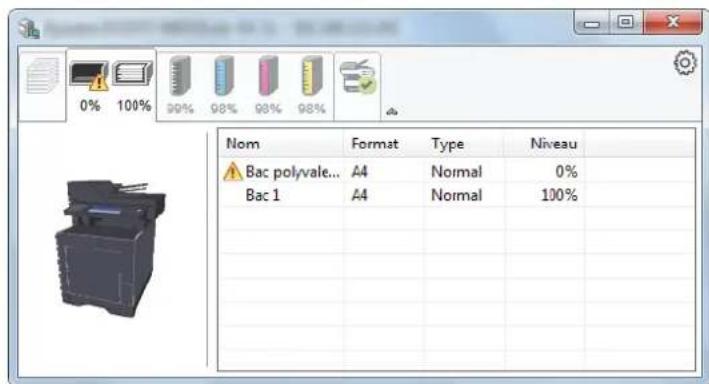This screenshot has width=709, height=384.
Task: Click Normal type in Bac 1 row
Action: pyautogui.click(x=457, y=195)
